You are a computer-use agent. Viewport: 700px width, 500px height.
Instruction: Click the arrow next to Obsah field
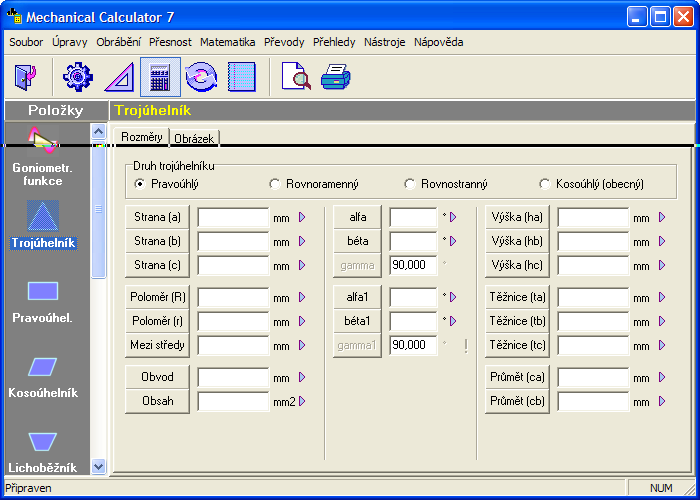coord(302,401)
